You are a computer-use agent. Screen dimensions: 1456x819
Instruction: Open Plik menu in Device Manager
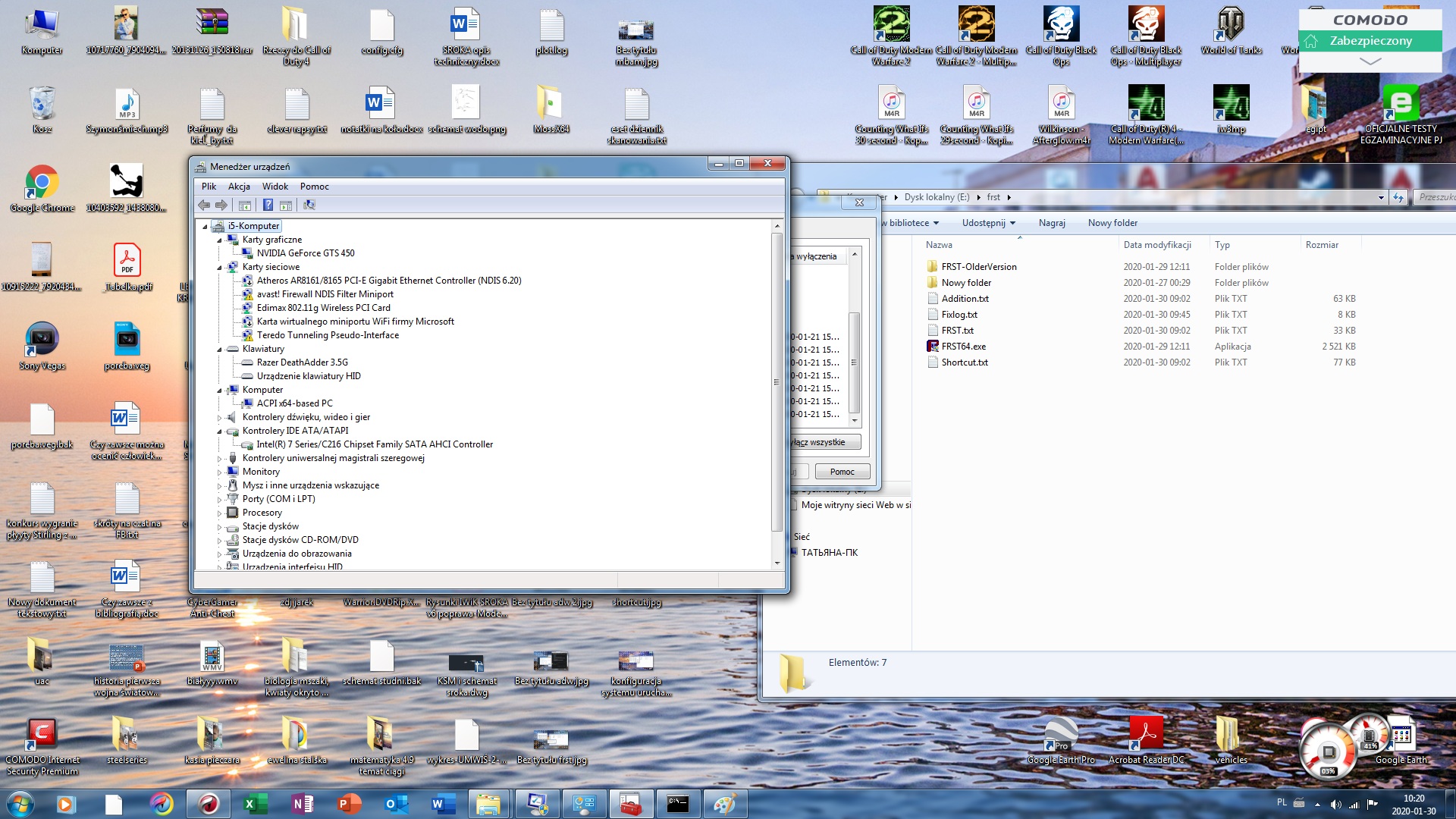click(209, 187)
